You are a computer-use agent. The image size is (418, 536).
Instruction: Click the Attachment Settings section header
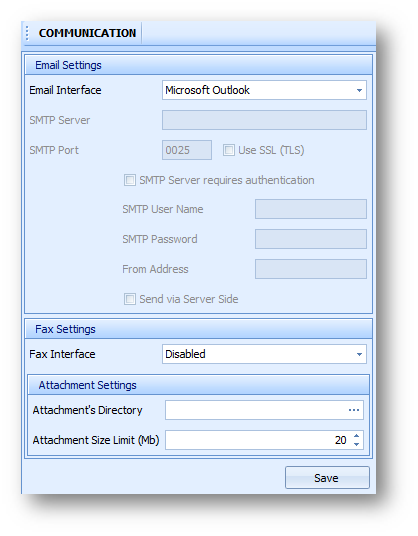tap(199, 385)
